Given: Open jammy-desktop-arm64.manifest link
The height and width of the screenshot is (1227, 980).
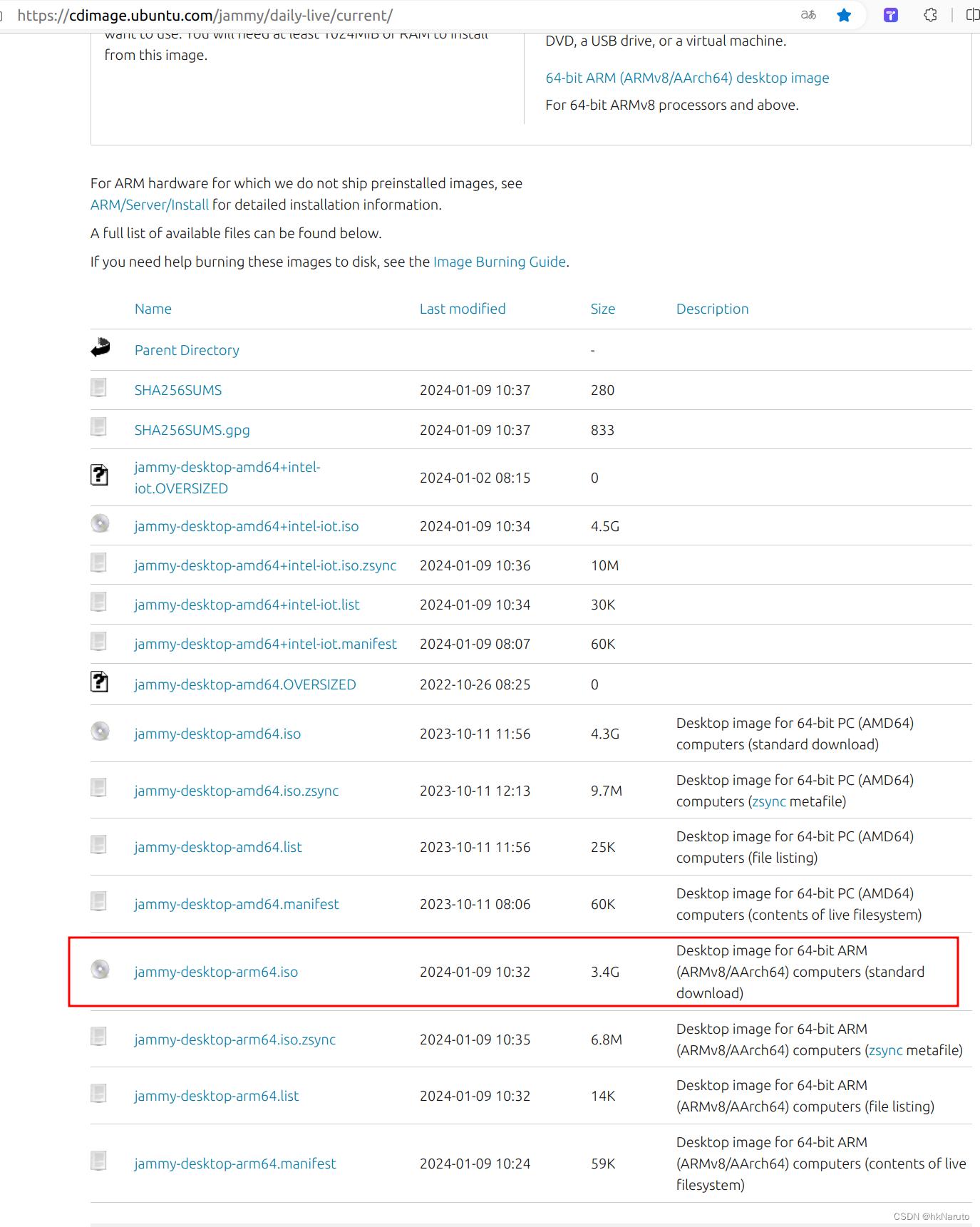Looking at the screenshot, I should [235, 1164].
